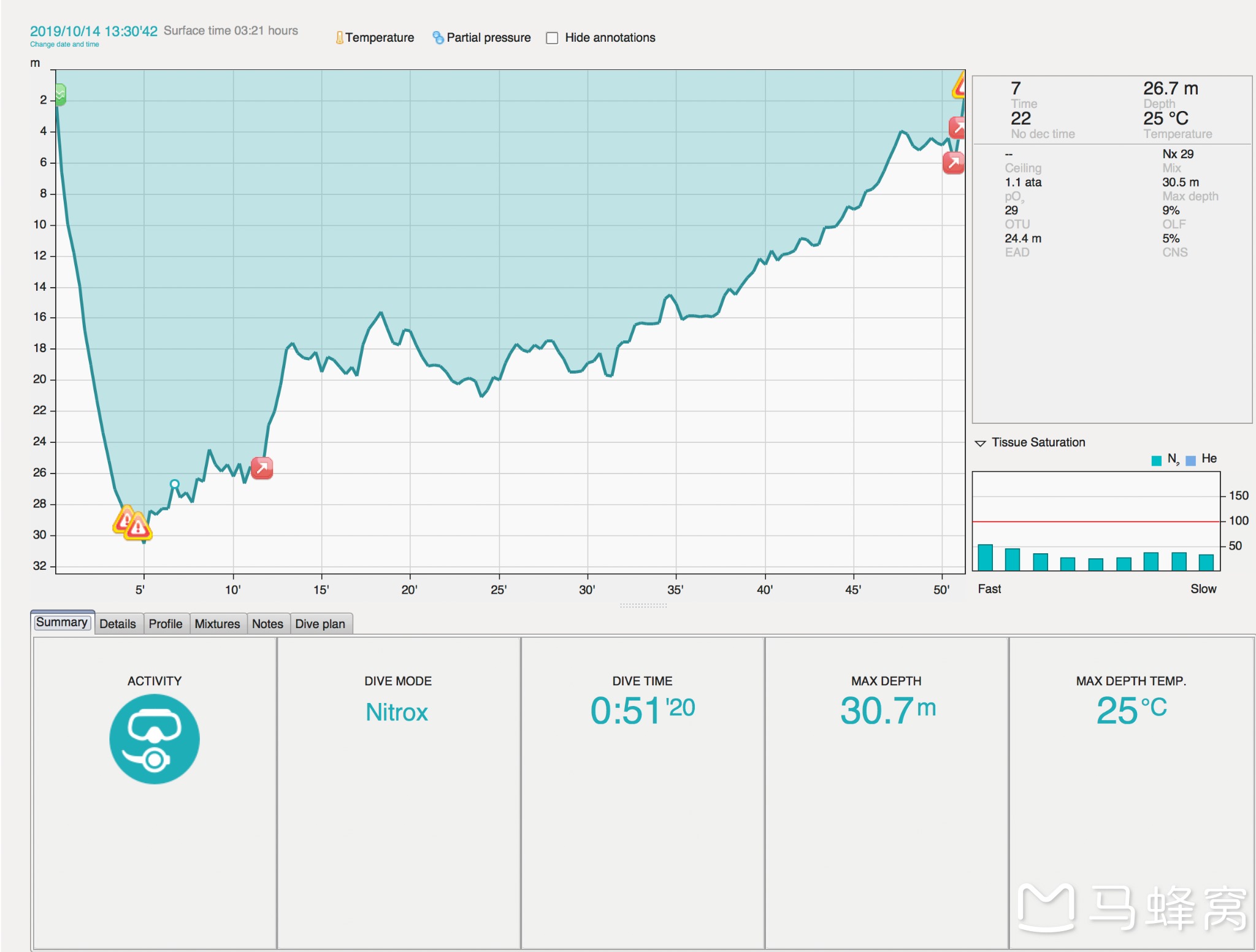Open the Mixtures tab
Image resolution: width=1256 pixels, height=952 pixels.
(217, 624)
